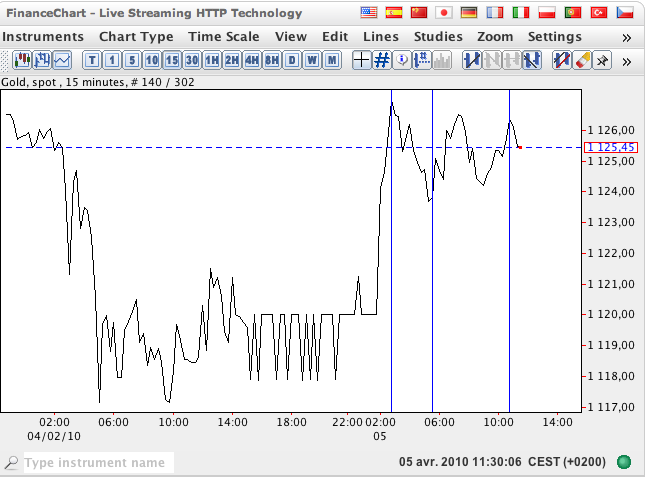Set time scale to 15 minutes
The height and width of the screenshot is (477, 648).
(x=172, y=60)
